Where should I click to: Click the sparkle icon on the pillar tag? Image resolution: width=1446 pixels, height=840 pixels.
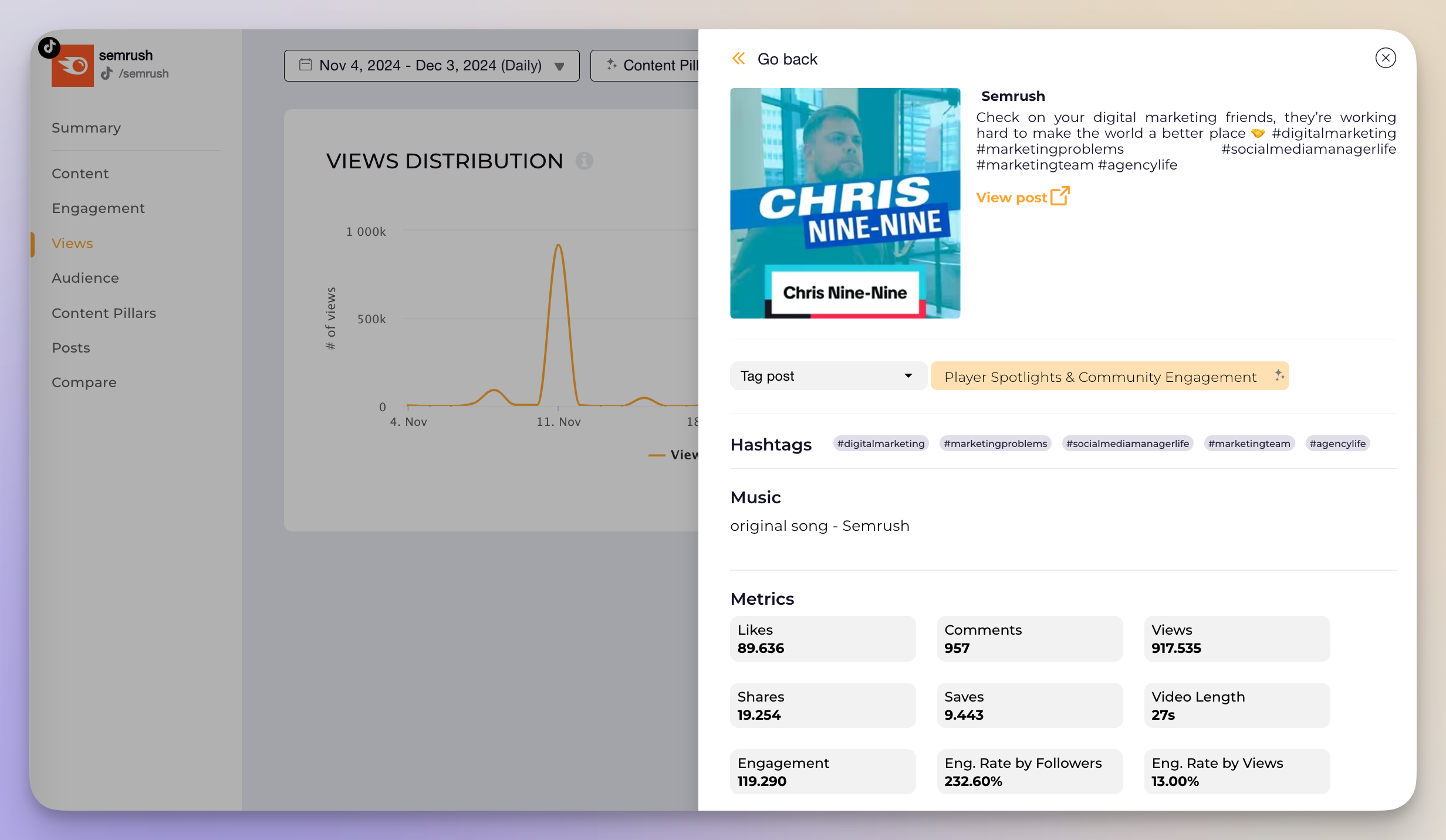click(1279, 375)
